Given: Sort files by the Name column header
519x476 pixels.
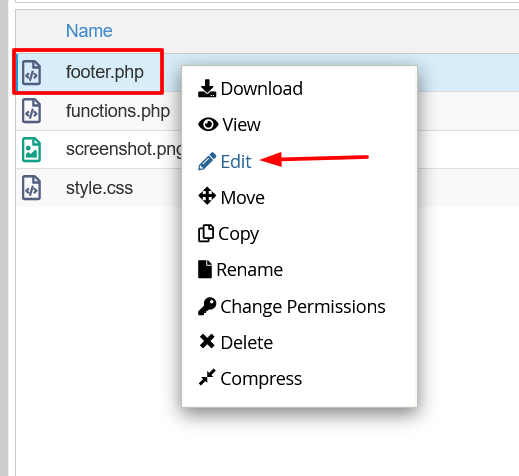Looking at the screenshot, I should click(x=89, y=31).
